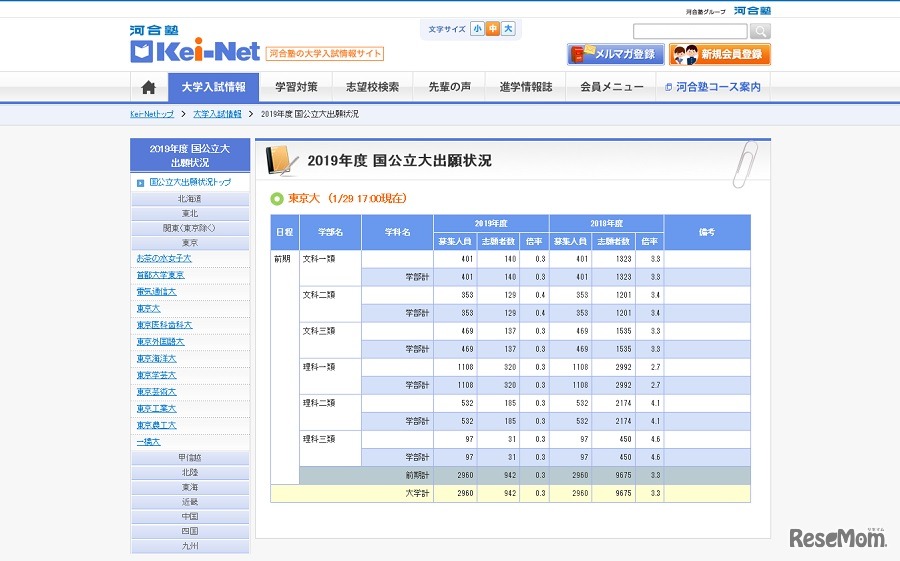The width and height of the screenshot is (900, 561).
Task: Click the search magnifier button
Action: [x=760, y=31]
